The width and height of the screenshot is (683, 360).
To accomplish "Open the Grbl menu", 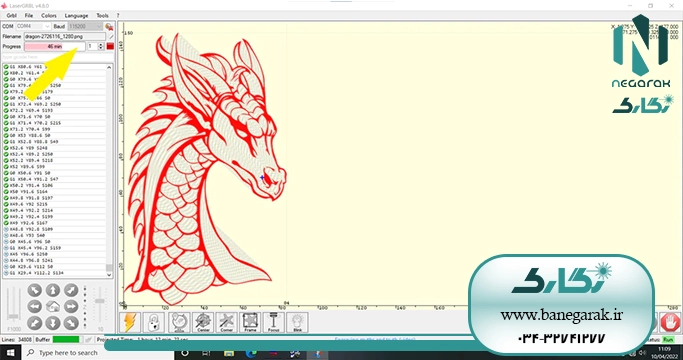I will coord(11,15).
